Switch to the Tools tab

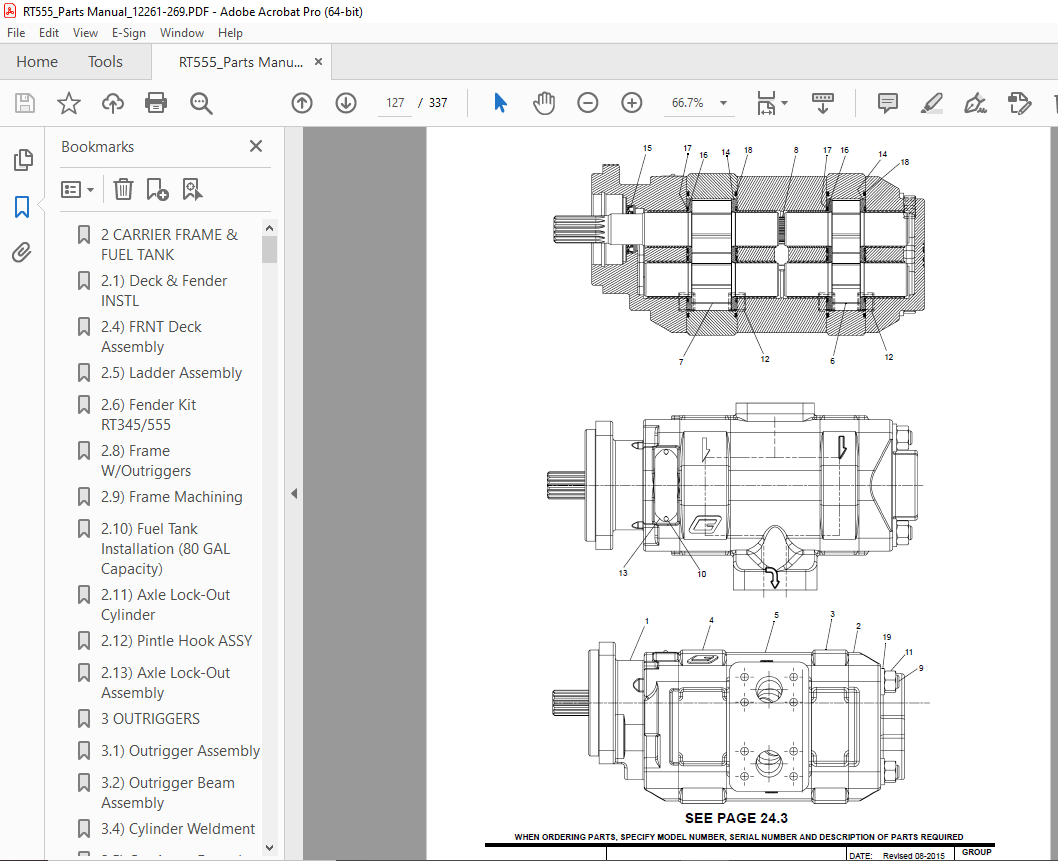point(105,62)
